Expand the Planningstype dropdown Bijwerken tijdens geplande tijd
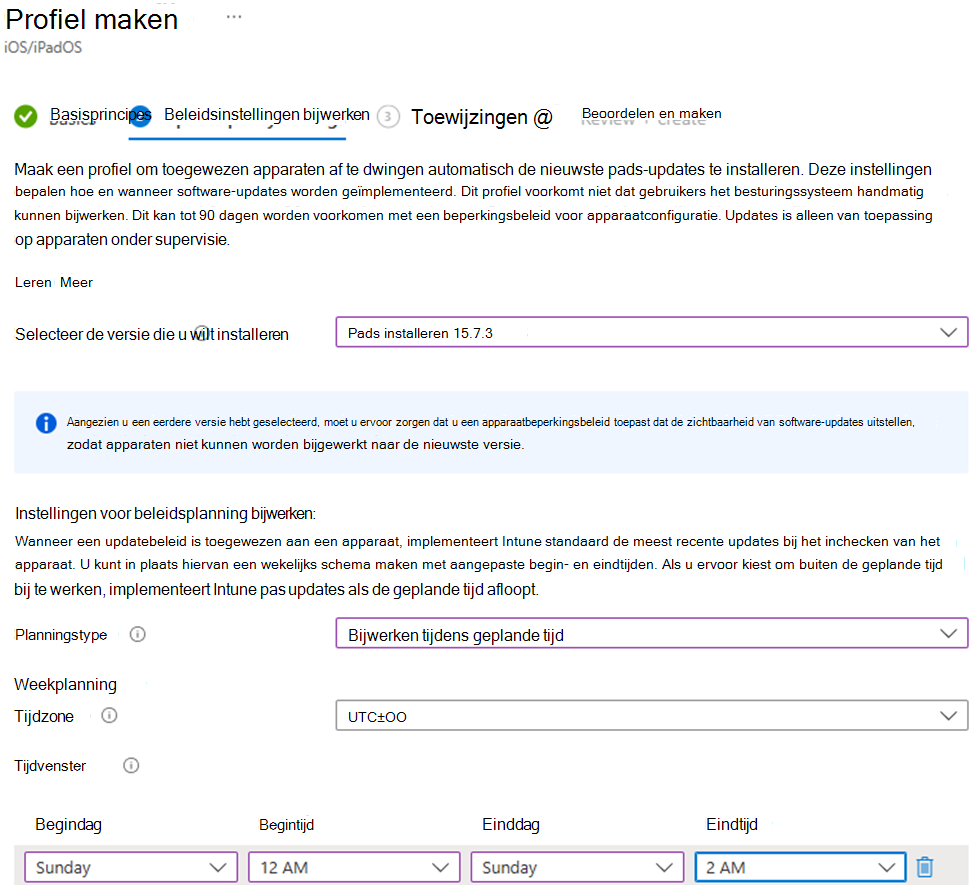Viewport: 975px width, 885px height. click(x=652, y=634)
